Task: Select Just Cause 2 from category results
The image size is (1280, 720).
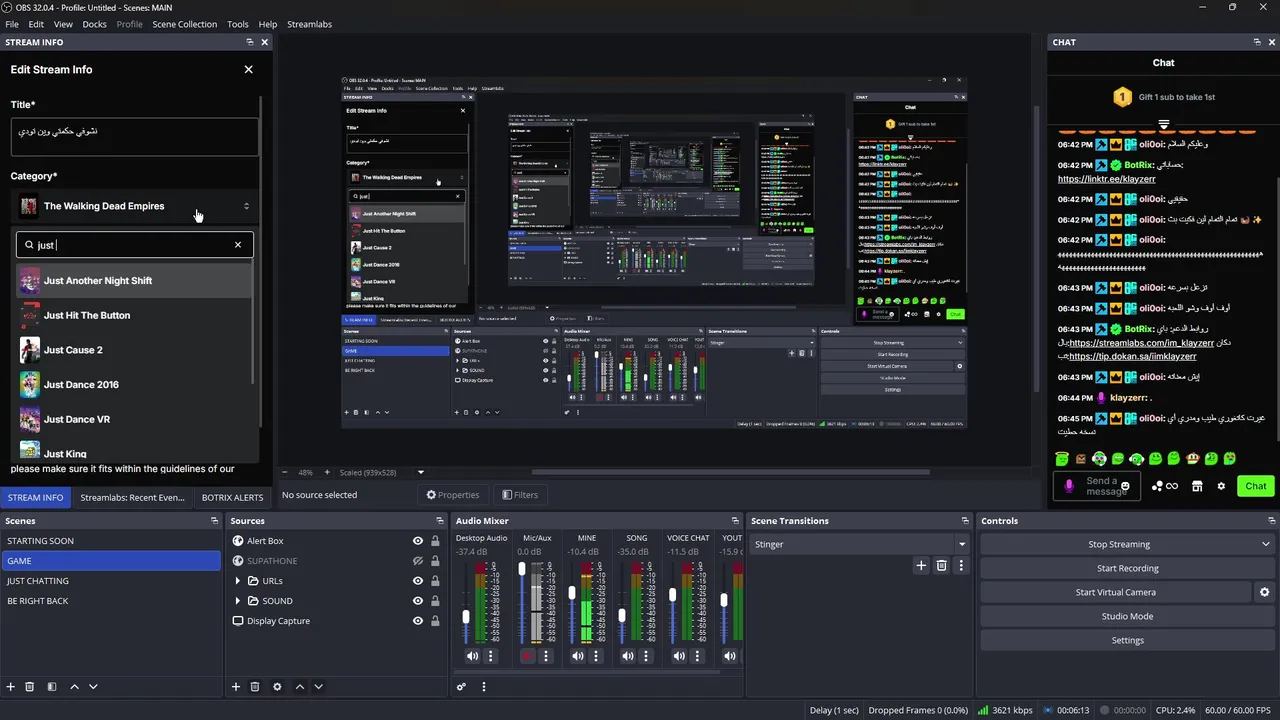Action: click(134, 350)
